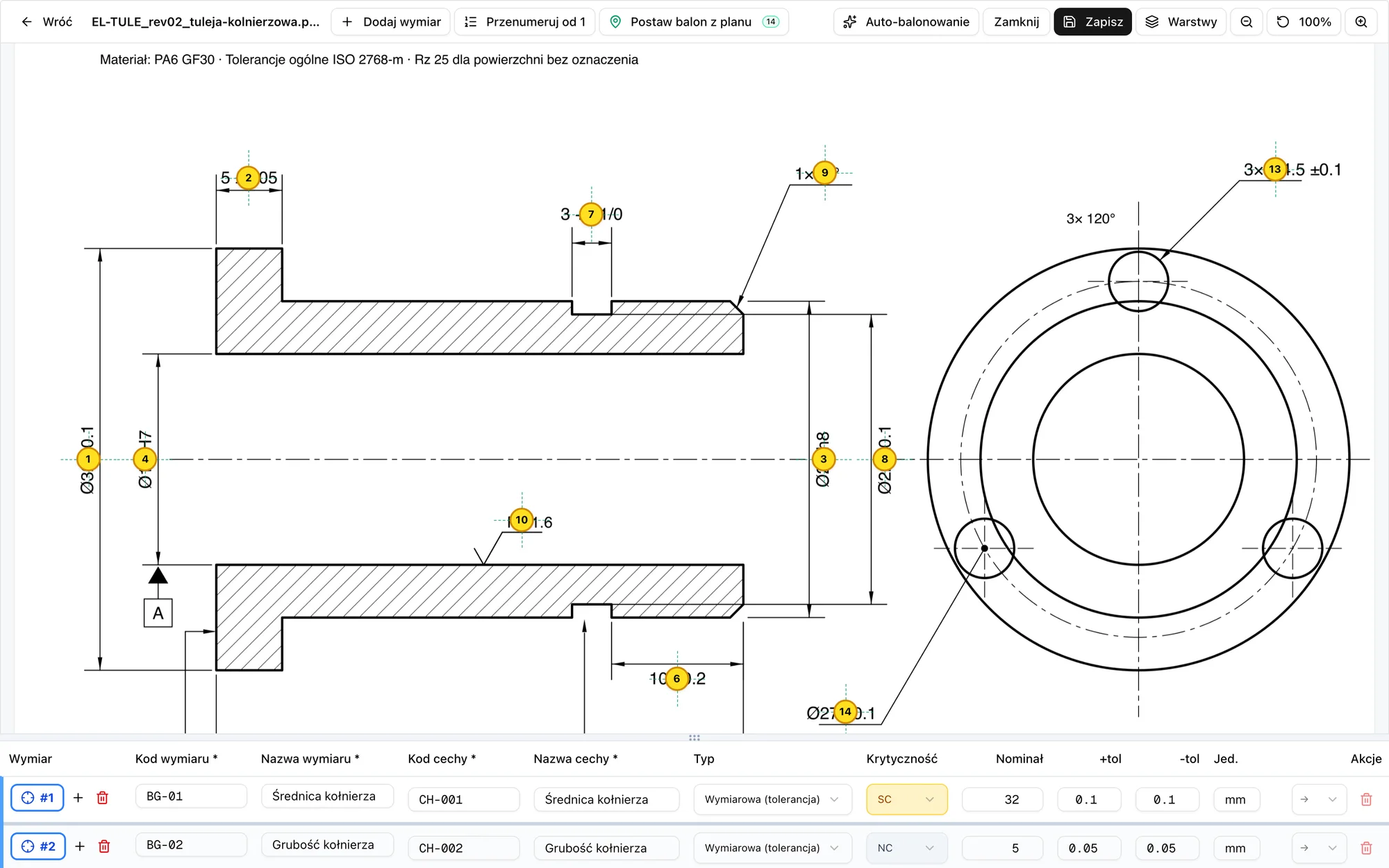
Task: Select balloon 8 on the drawing
Action: (x=885, y=459)
